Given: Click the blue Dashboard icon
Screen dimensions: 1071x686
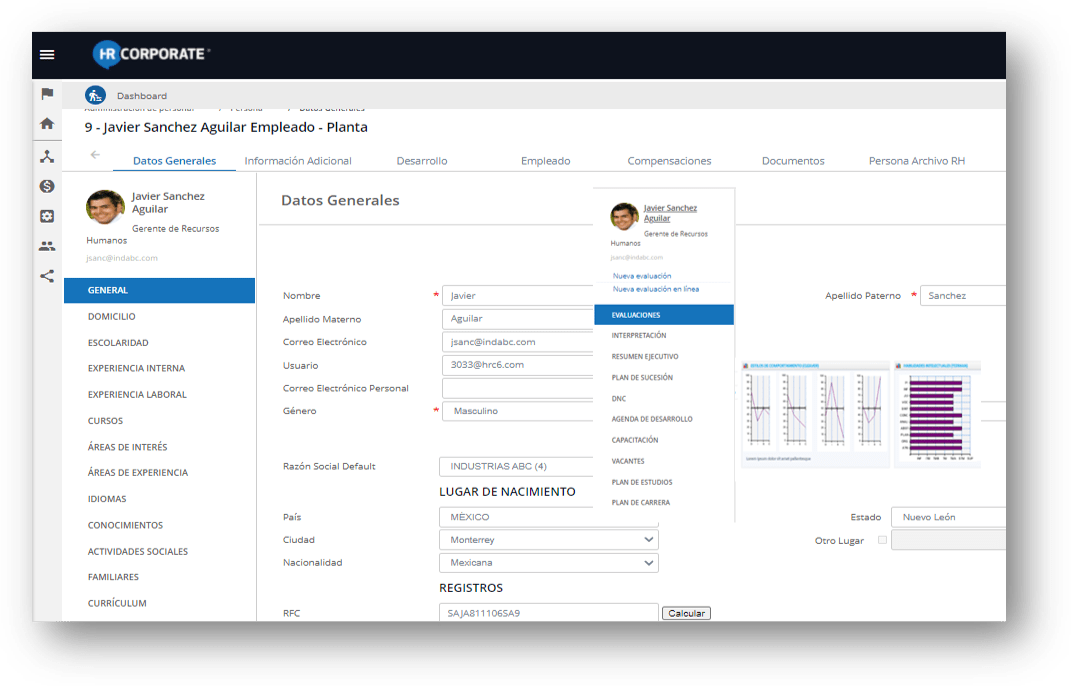Looking at the screenshot, I should (95, 95).
